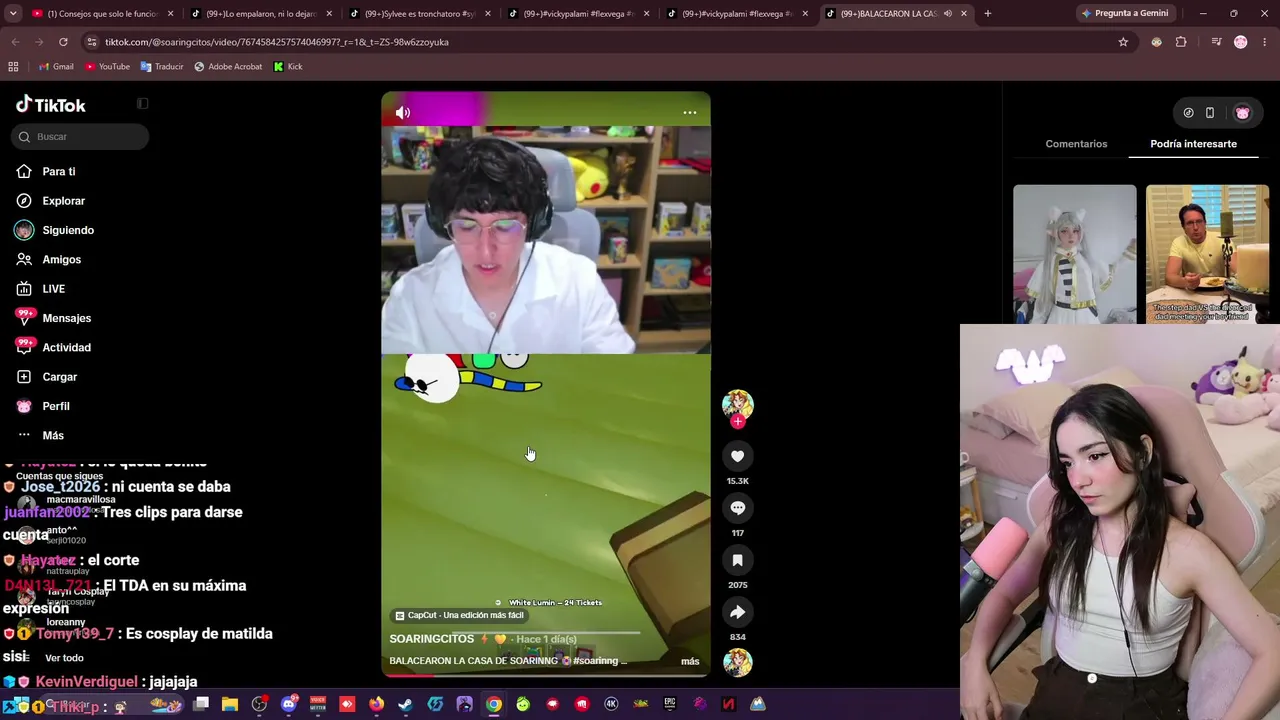The width and height of the screenshot is (1280, 720).
Task: Reload the page in Chrome
Action: click(x=63, y=42)
